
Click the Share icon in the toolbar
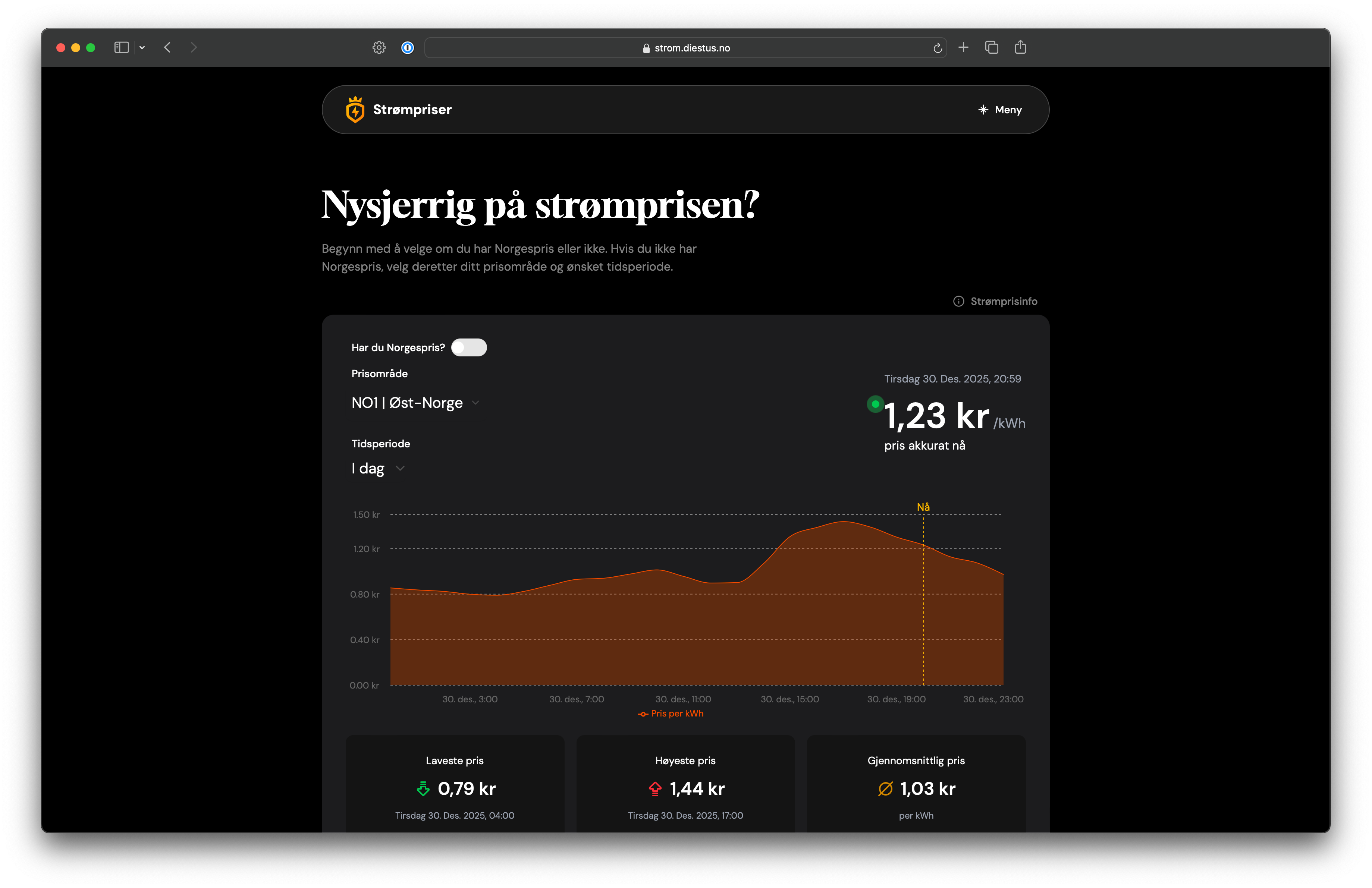click(x=1020, y=47)
